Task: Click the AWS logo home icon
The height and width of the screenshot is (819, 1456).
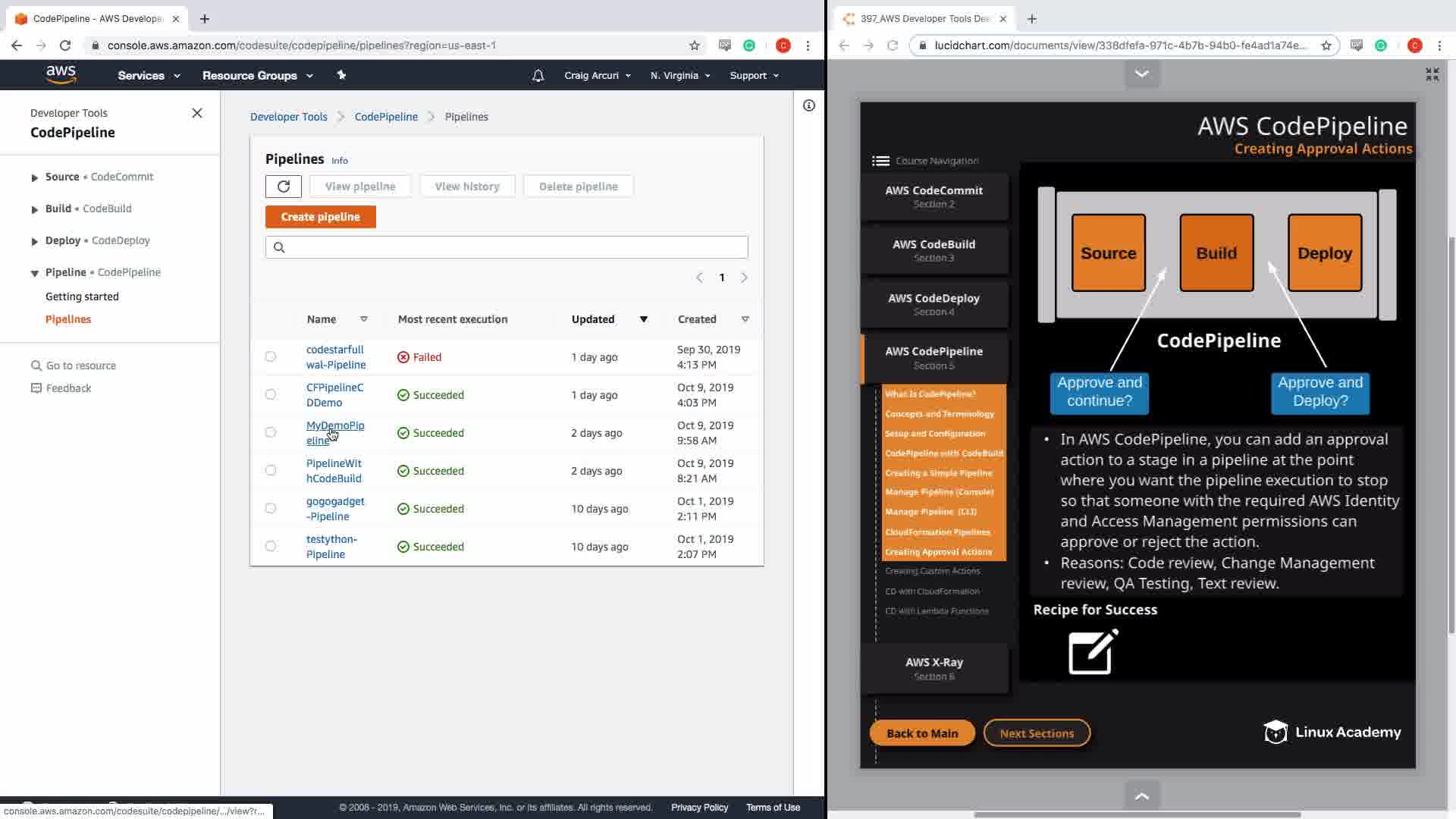Action: (x=61, y=74)
